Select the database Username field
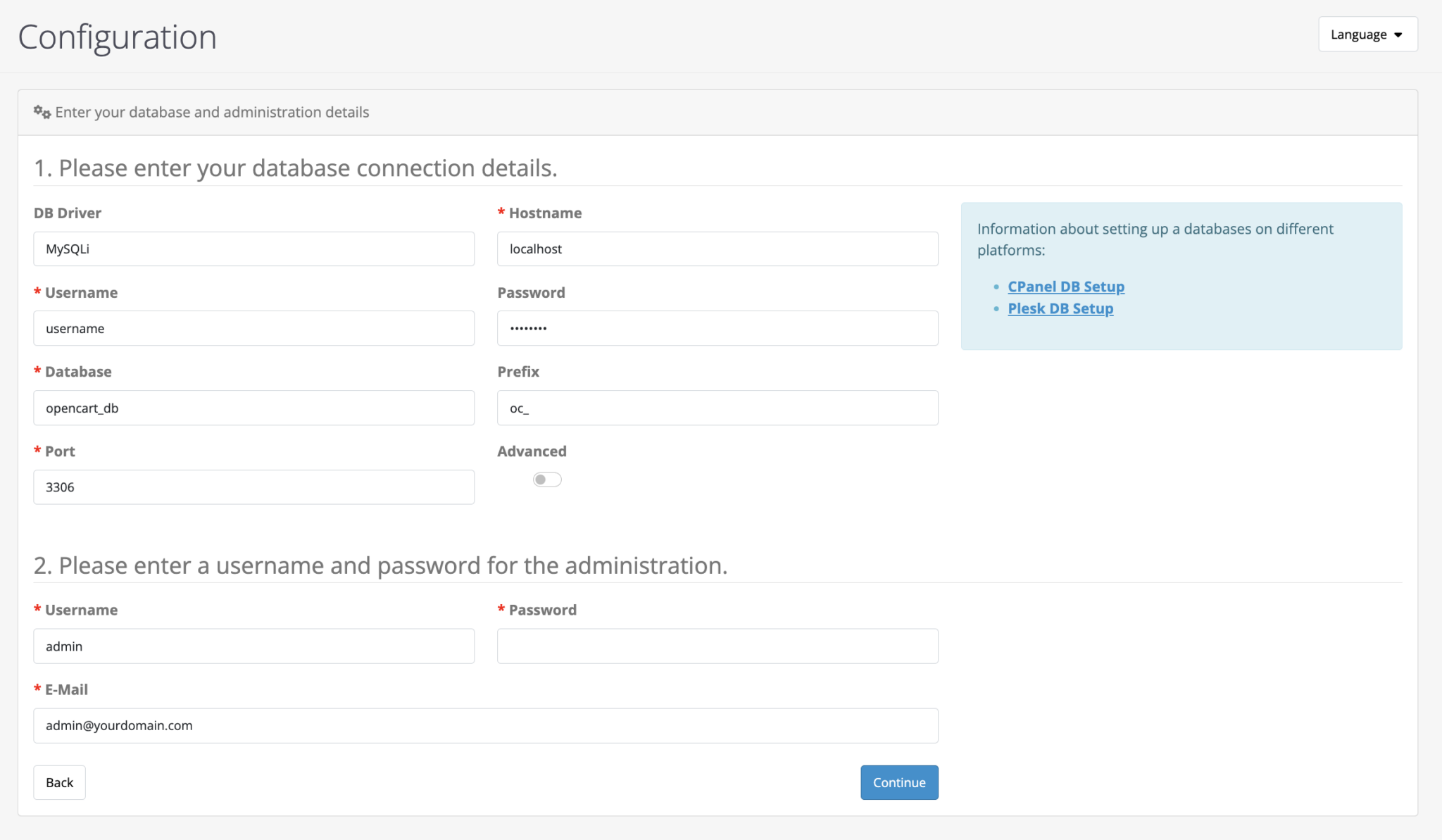This screenshot has width=1442, height=840. click(253, 328)
